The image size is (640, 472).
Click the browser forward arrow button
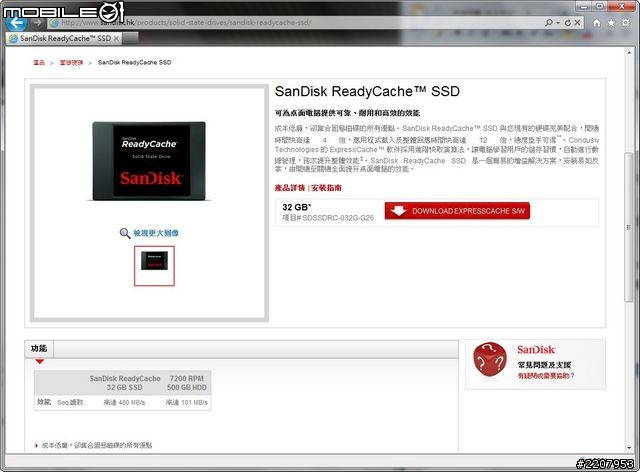click(37, 22)
